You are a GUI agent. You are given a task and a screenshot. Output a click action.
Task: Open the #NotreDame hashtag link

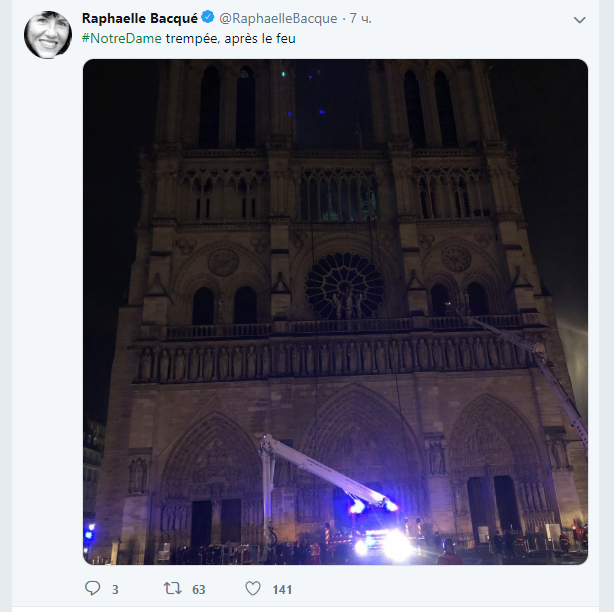pyautogui.click(x=121, y=39)
